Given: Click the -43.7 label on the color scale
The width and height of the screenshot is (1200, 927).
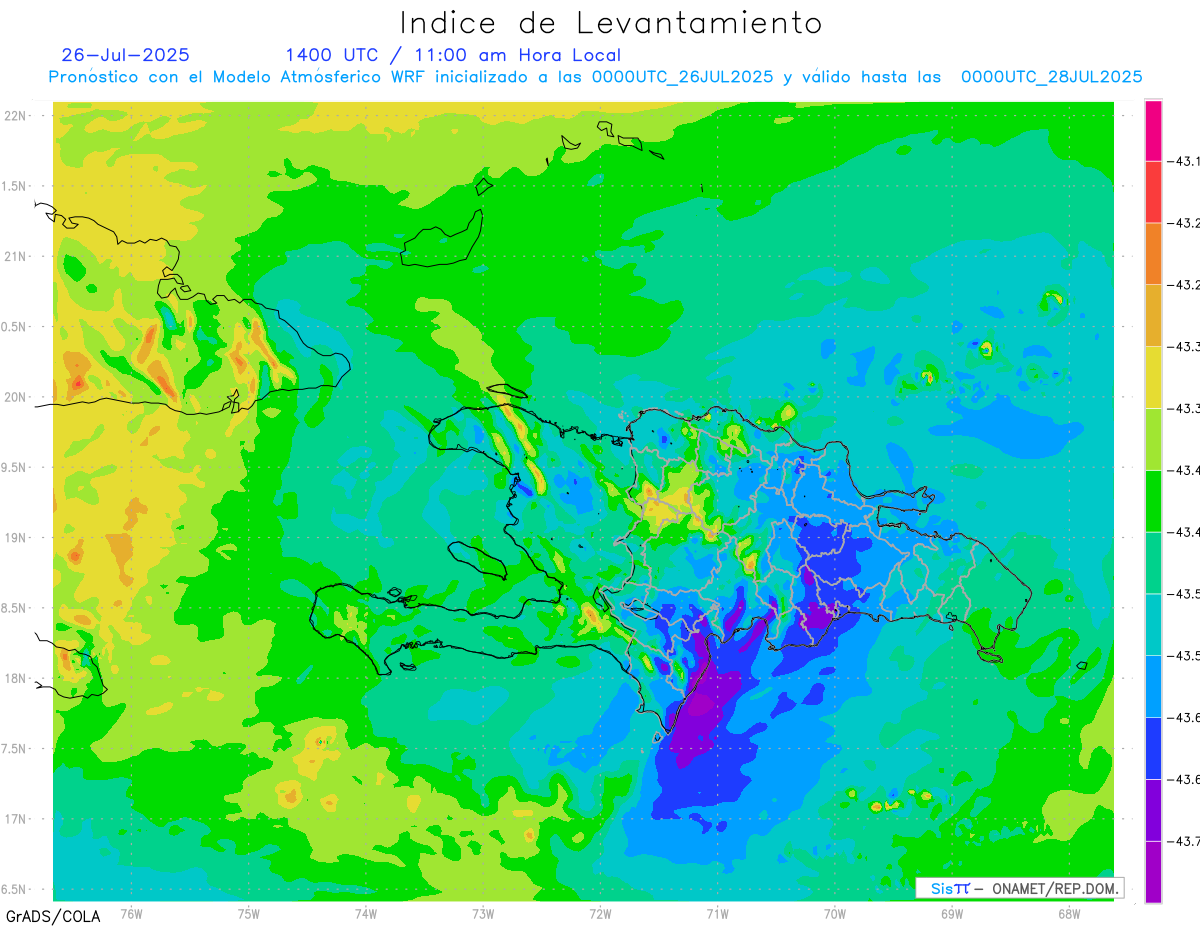Looking at the screenshot, I should pyautogui.click(x=1184, y=841).
